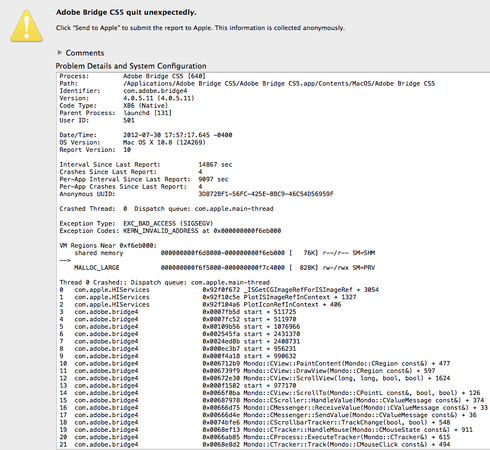Click the Comments label
The width and height of the screenshot is (490, 450).
point(85,53)
